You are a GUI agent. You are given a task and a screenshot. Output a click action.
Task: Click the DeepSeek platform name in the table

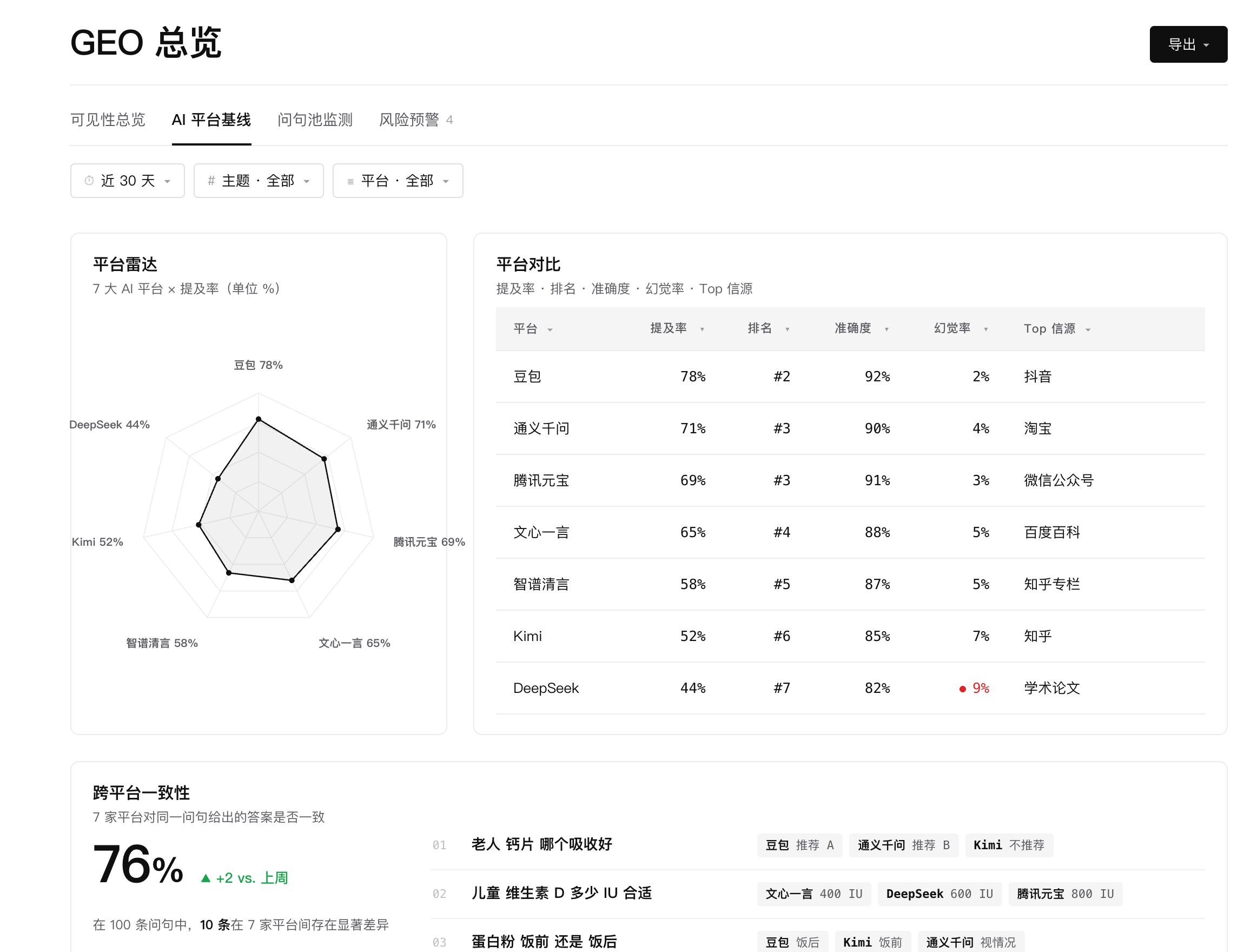point(546,688)
